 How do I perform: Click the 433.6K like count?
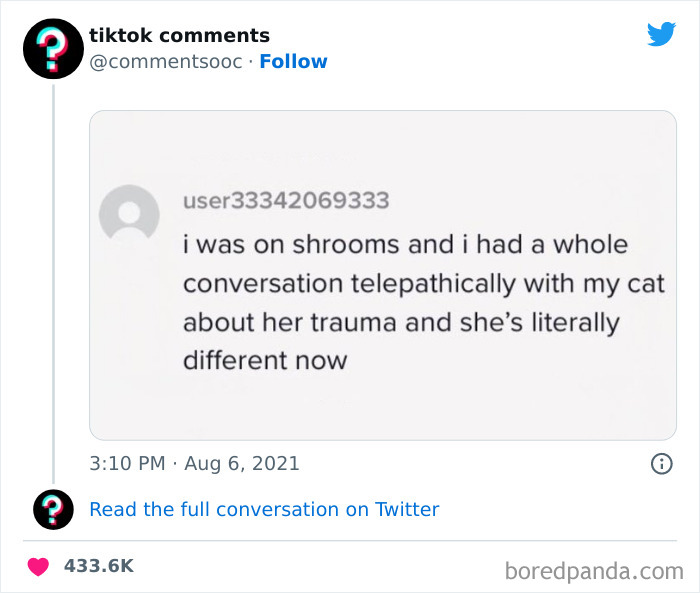click(x=98, y=566)
